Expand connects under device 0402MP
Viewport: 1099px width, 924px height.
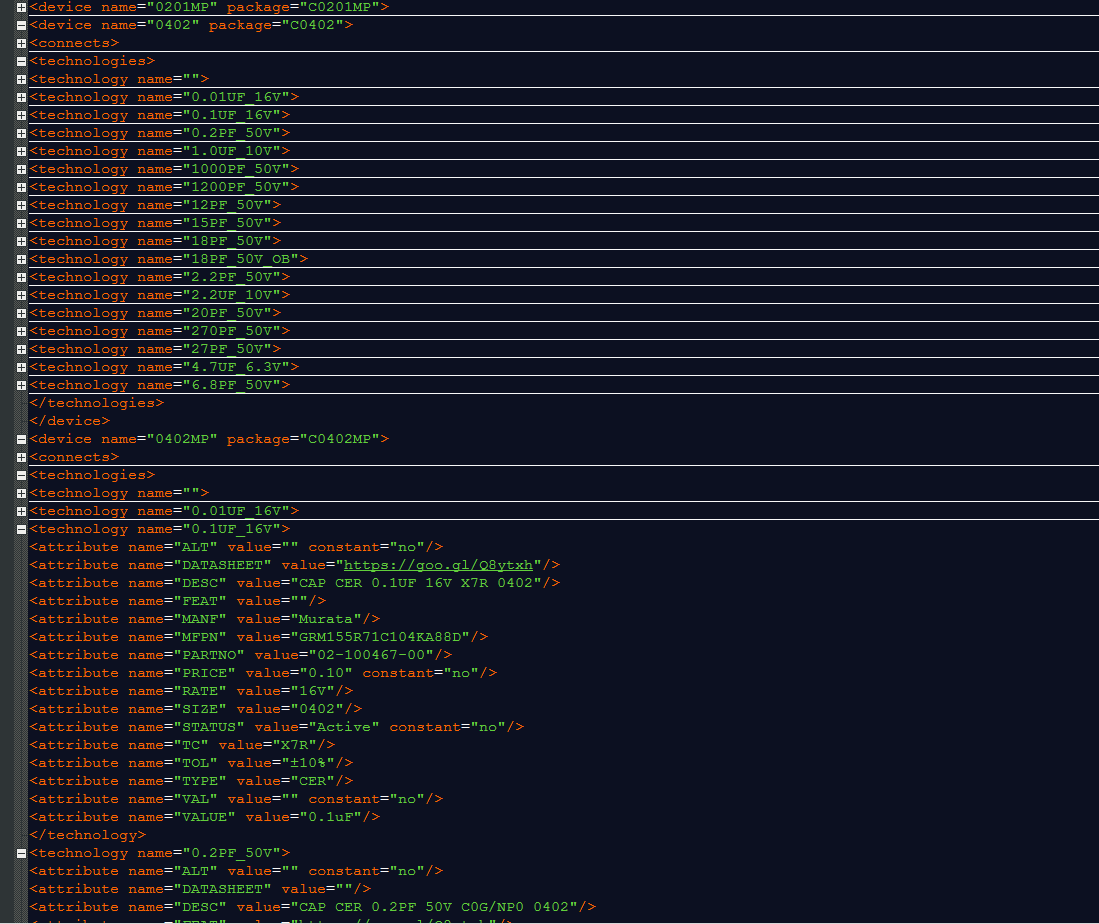tap(21, 456)
